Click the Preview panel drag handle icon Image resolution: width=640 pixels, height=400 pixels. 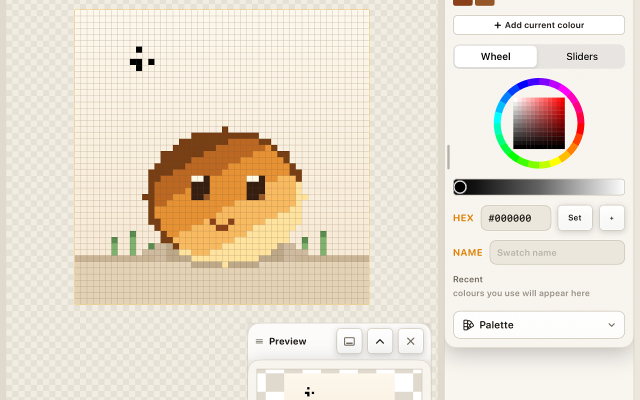259,341
